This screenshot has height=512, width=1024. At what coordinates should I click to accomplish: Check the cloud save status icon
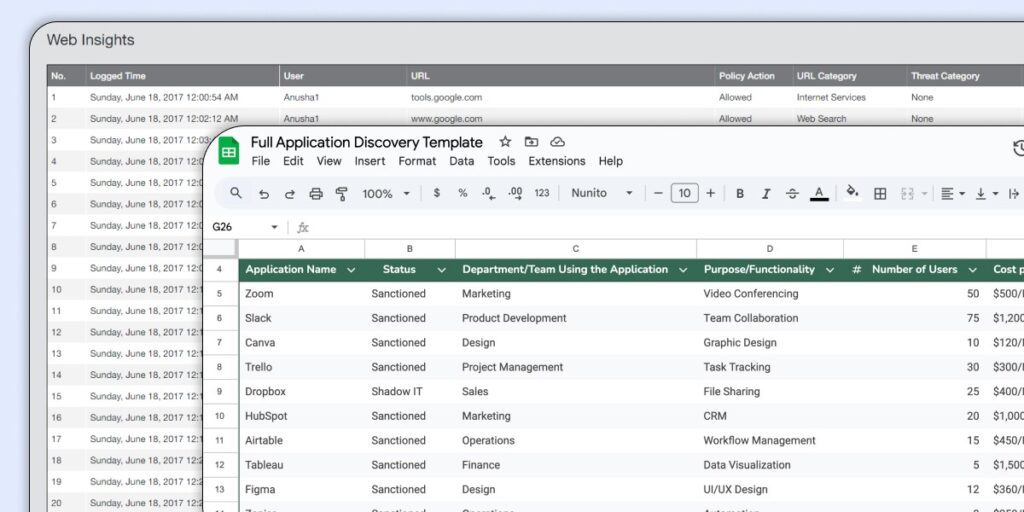557,142
